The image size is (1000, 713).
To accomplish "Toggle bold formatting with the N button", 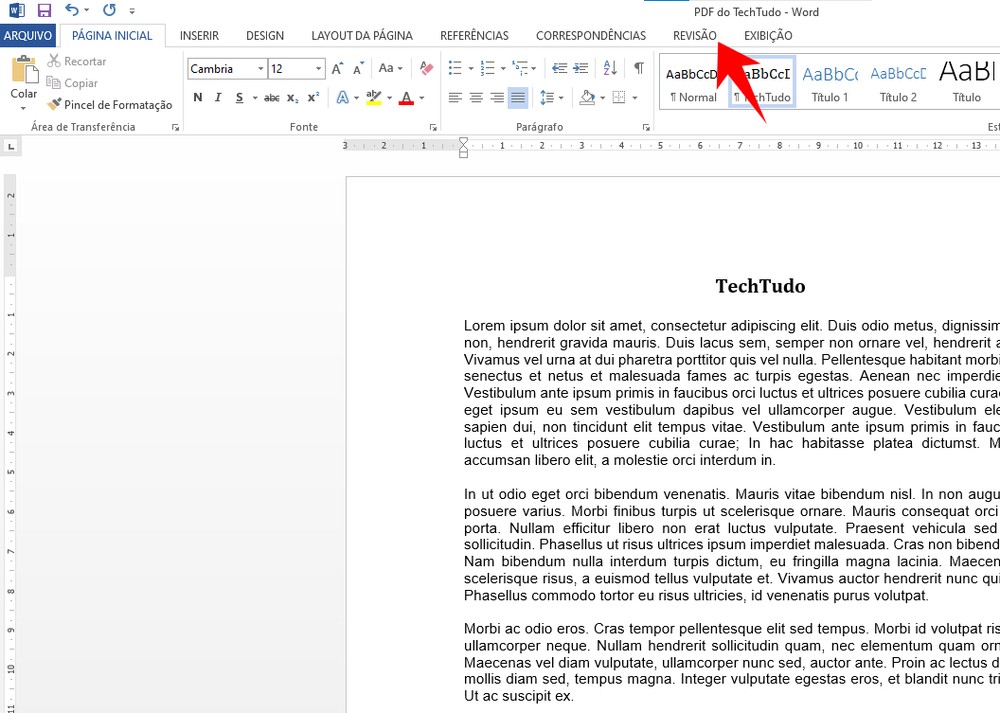I will pos(197,97).
